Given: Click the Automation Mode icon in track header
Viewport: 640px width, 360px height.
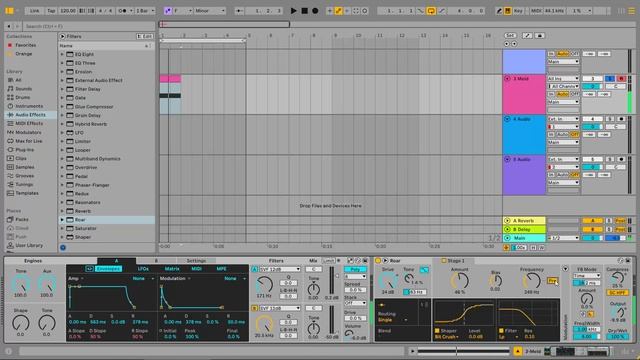Looking at the screenshot, I should (527, 36).
